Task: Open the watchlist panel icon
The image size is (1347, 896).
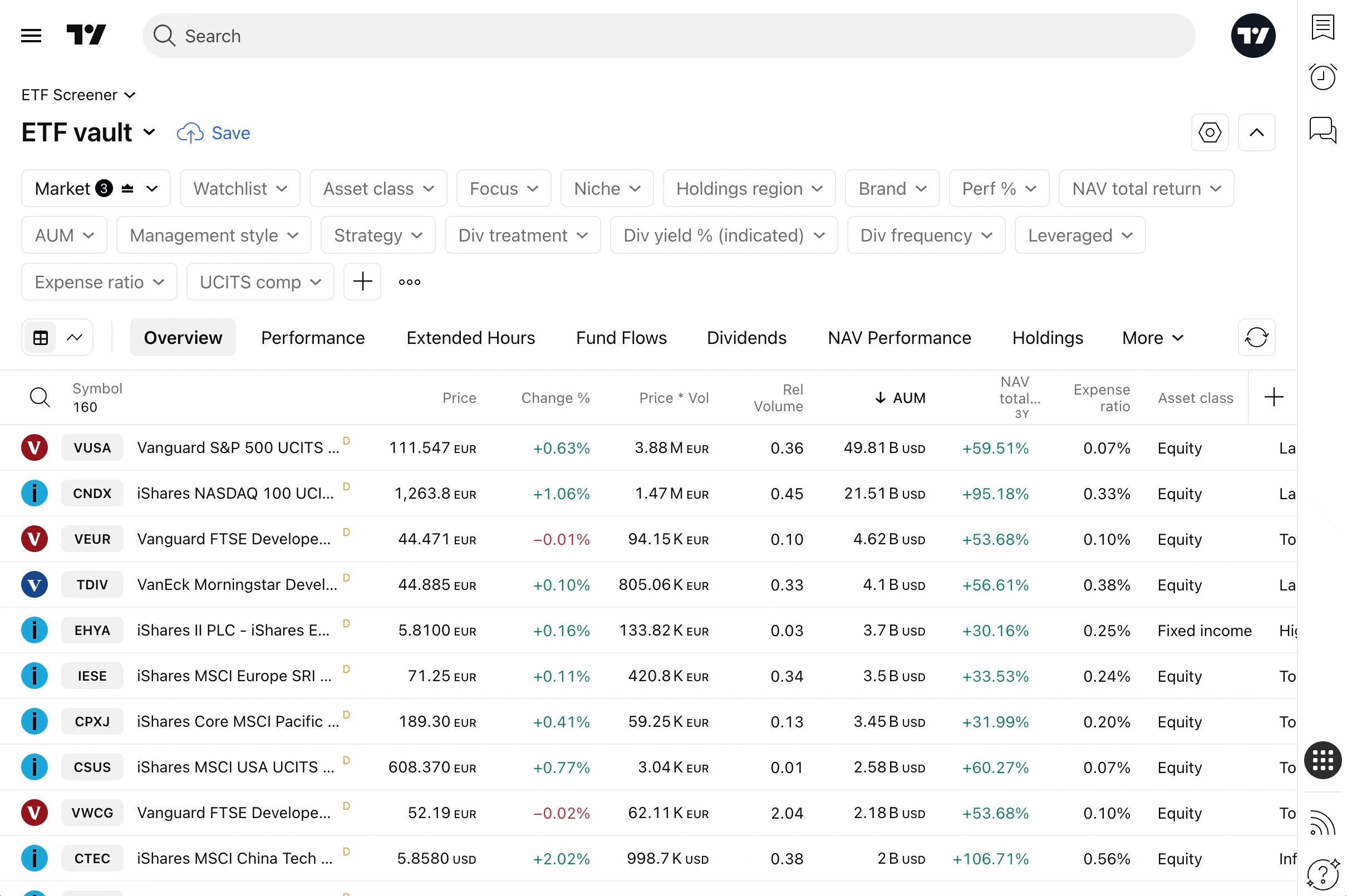Action: (1323, 27)
